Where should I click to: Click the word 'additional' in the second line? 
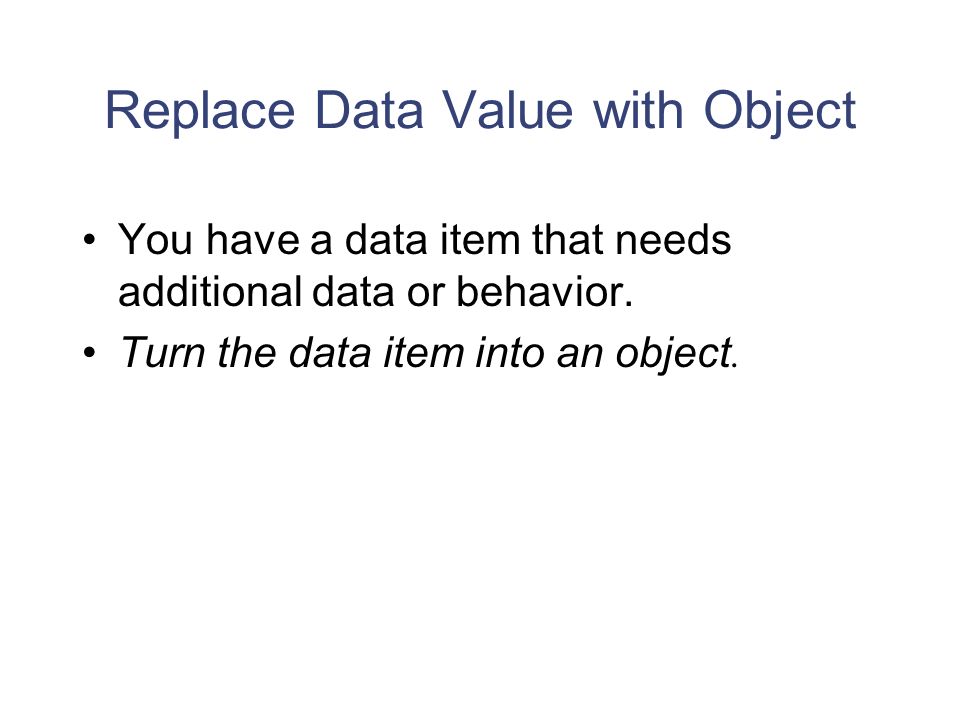[x=210, y=291]
